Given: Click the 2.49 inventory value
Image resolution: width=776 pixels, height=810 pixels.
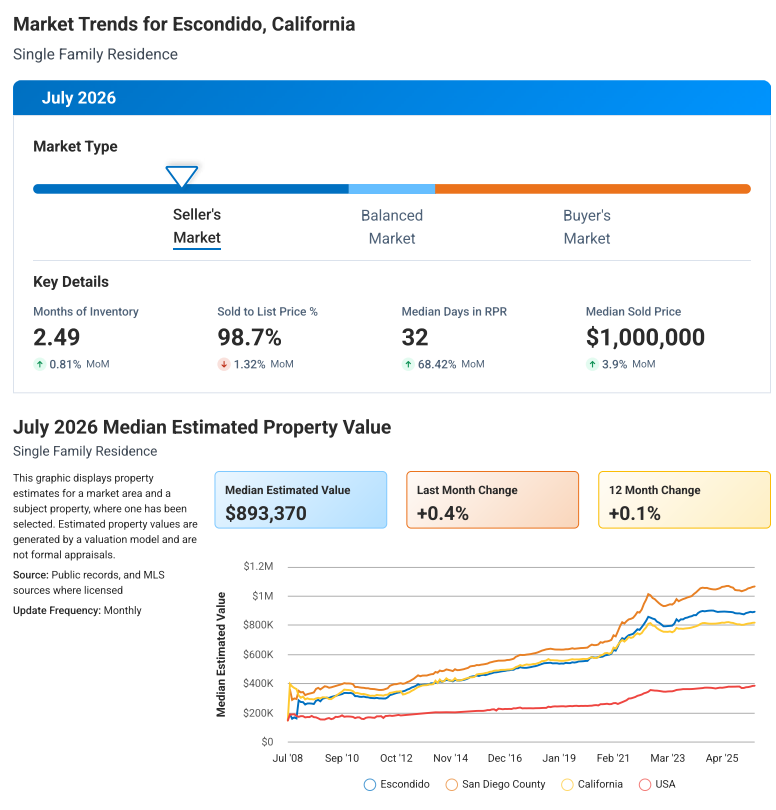Looking at the screenshot, I should (x=56, y=337).
